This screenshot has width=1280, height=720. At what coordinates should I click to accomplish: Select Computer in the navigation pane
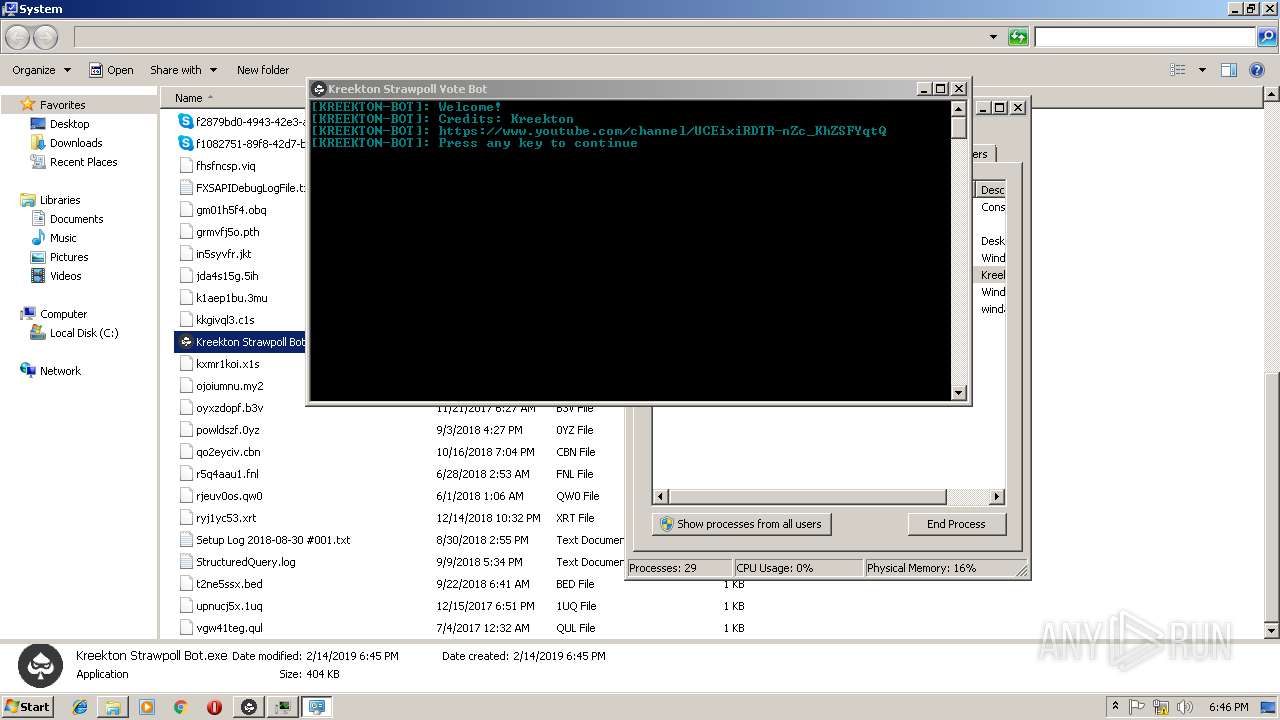[63, 314]
